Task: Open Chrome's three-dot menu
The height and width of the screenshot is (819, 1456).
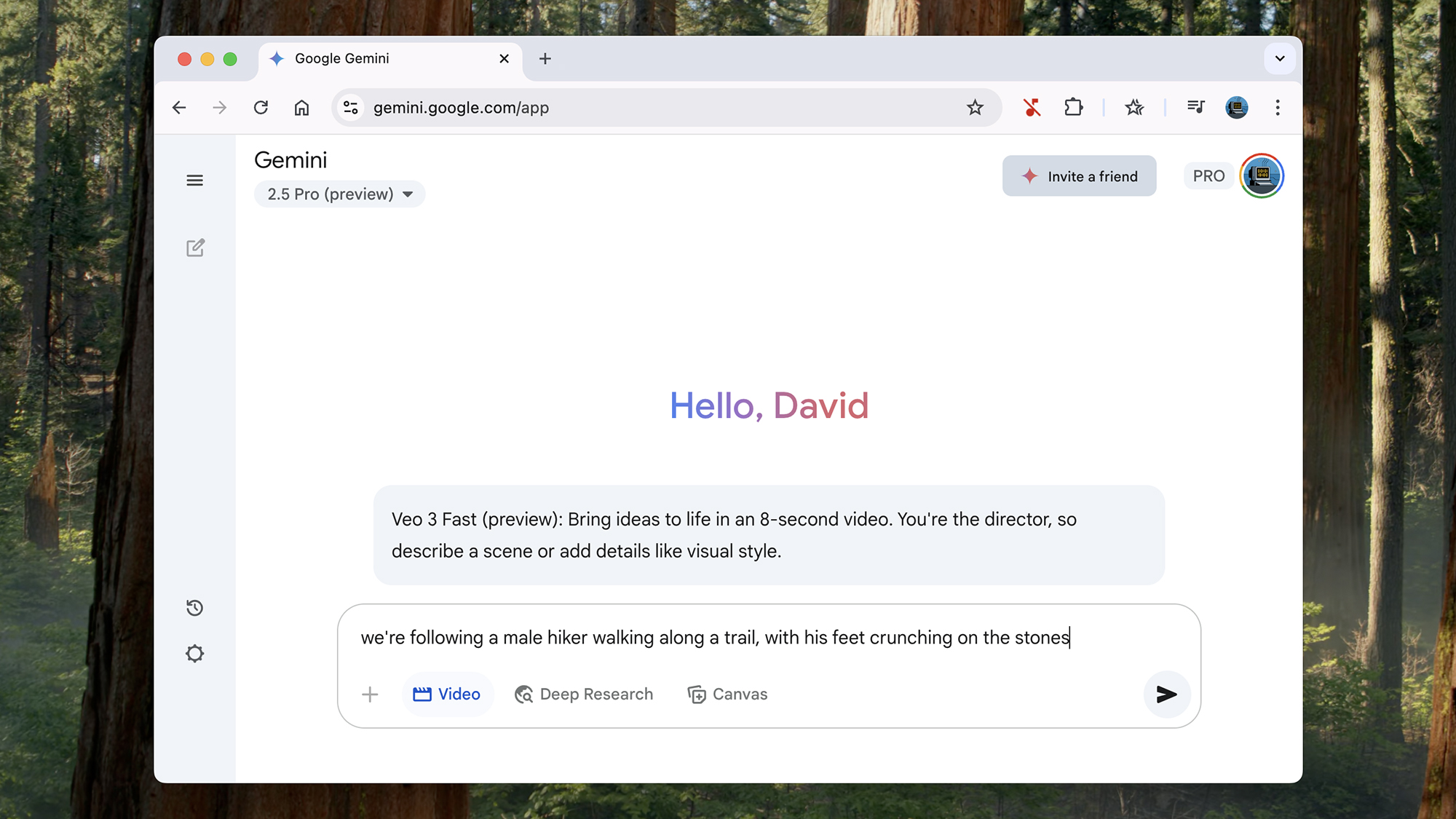Action: click(x=1277, y=108)
